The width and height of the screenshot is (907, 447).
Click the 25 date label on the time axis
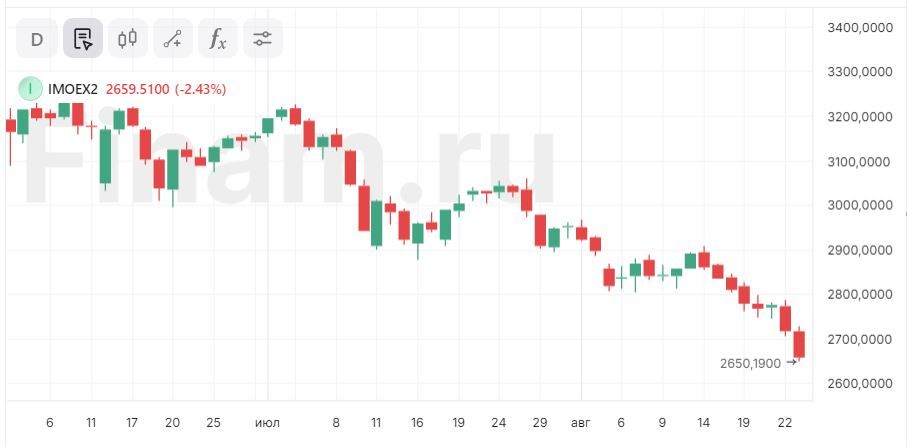(213, 423)
